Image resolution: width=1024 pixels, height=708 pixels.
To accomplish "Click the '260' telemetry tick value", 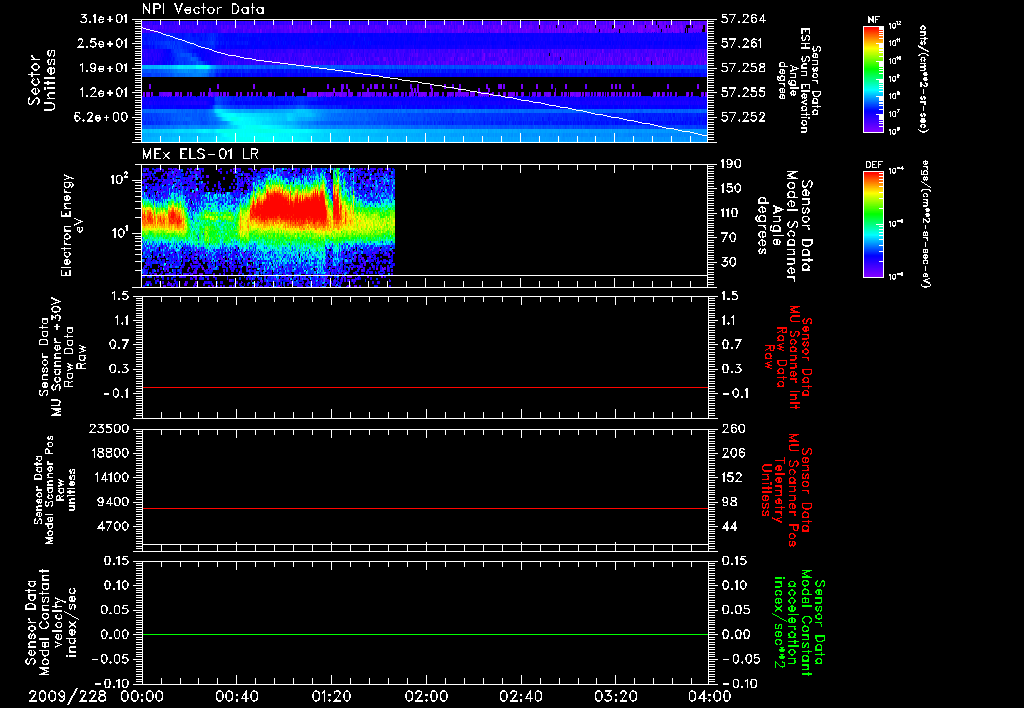I will 733,428.
